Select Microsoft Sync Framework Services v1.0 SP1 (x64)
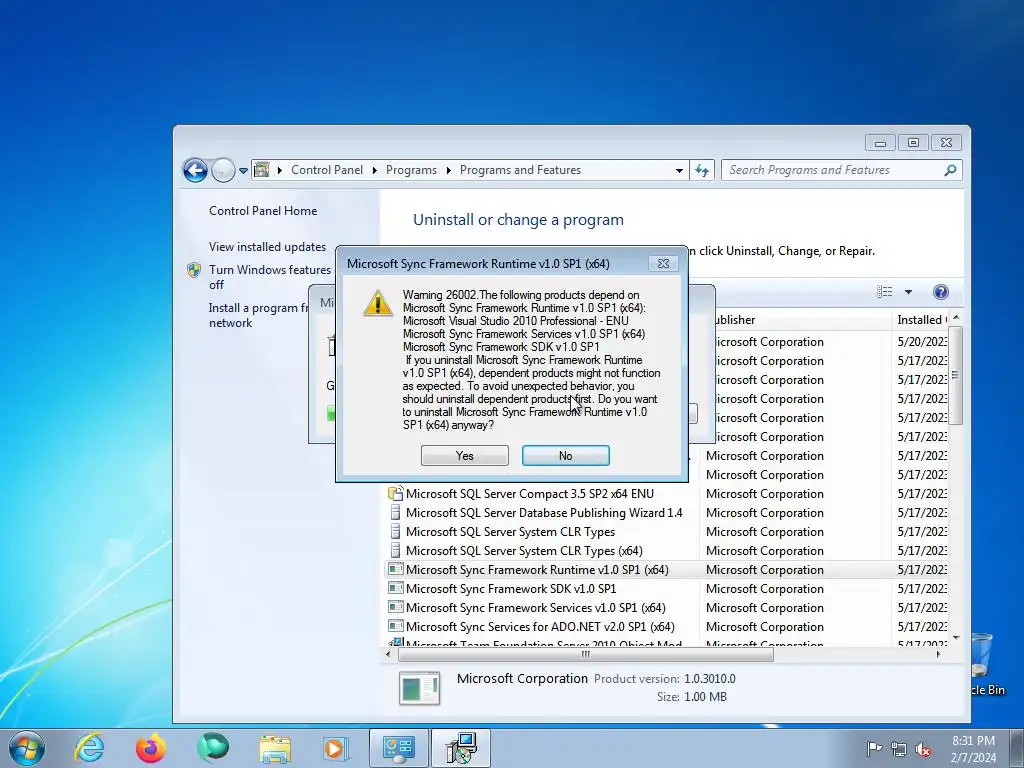Screen dimensions: 1024x768 coord(536,607)
